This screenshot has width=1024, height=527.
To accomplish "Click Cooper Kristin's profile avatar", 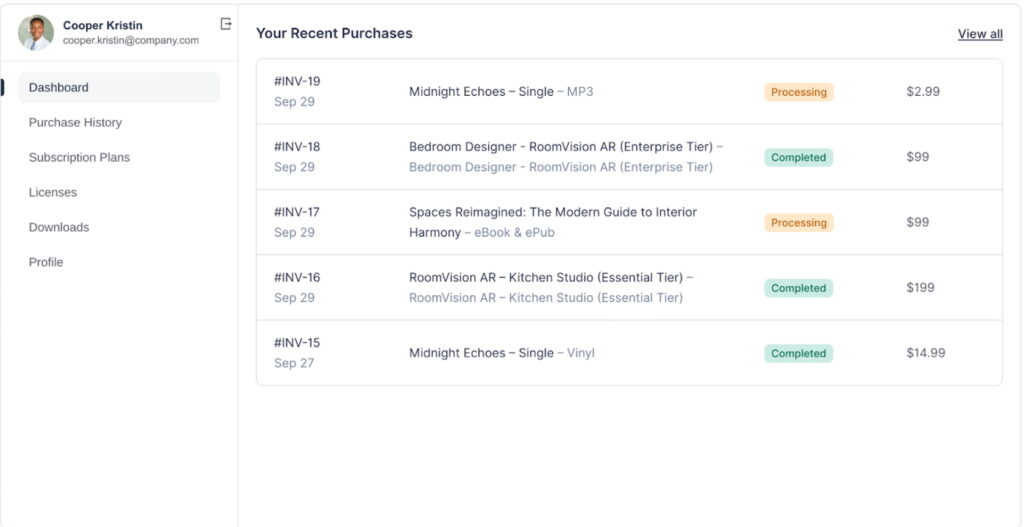I will pyautogui.click(x=36, y=32).
